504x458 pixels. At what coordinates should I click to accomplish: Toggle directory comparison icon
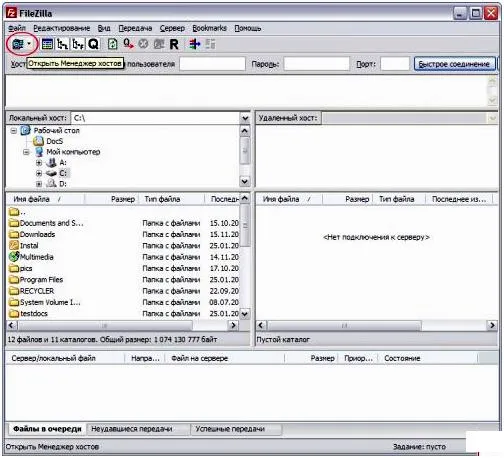coord(210,44)
